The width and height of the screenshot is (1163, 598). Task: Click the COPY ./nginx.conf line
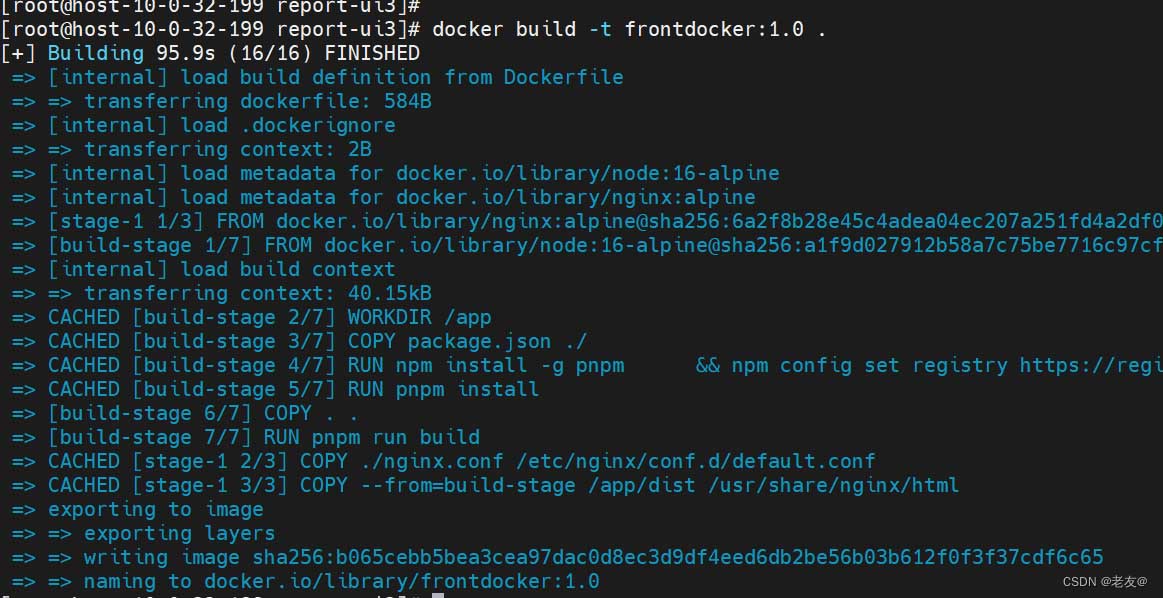pyautogui.click(x=444, y=461)
